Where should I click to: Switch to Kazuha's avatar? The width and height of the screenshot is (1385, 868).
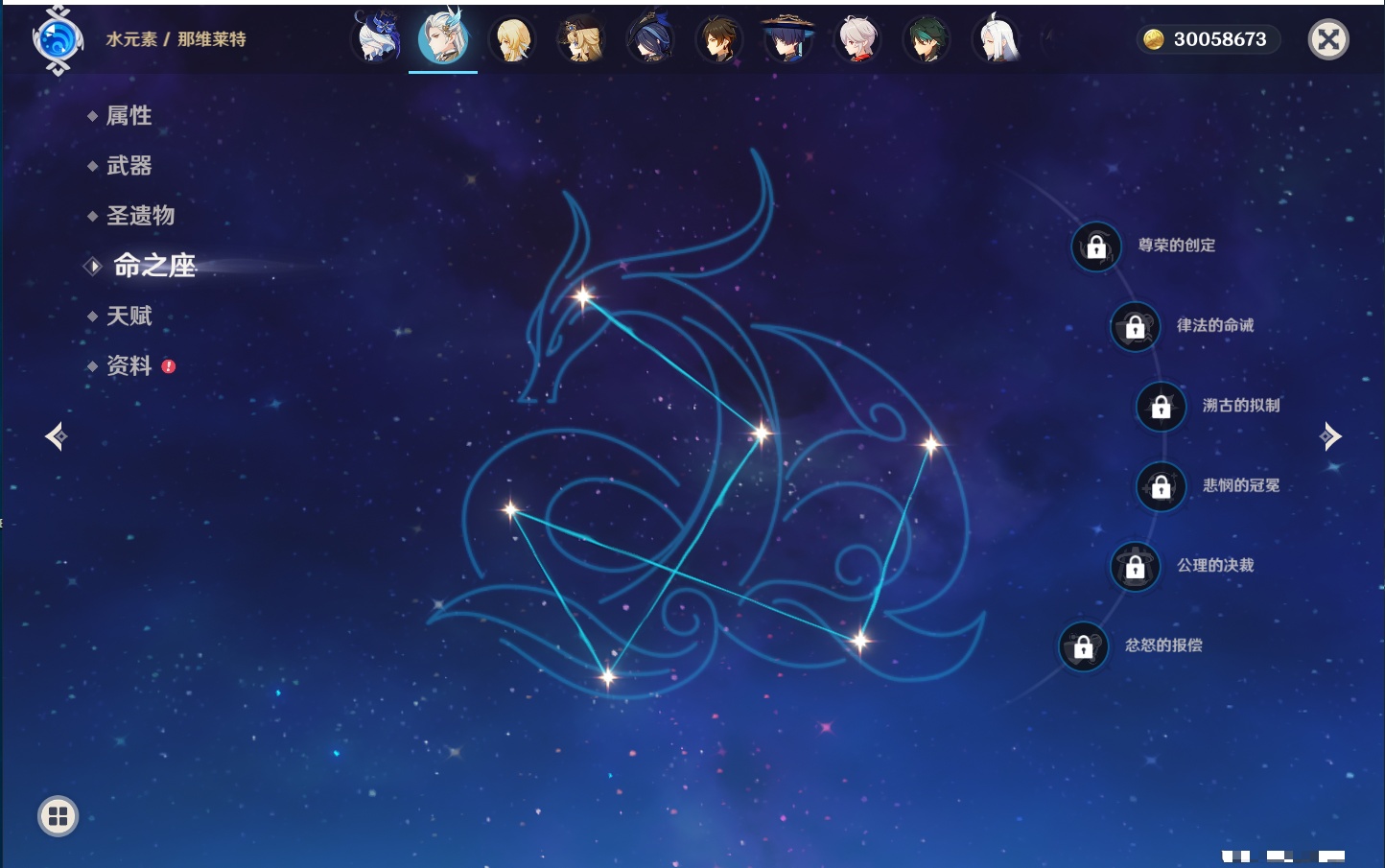point(857,39)
